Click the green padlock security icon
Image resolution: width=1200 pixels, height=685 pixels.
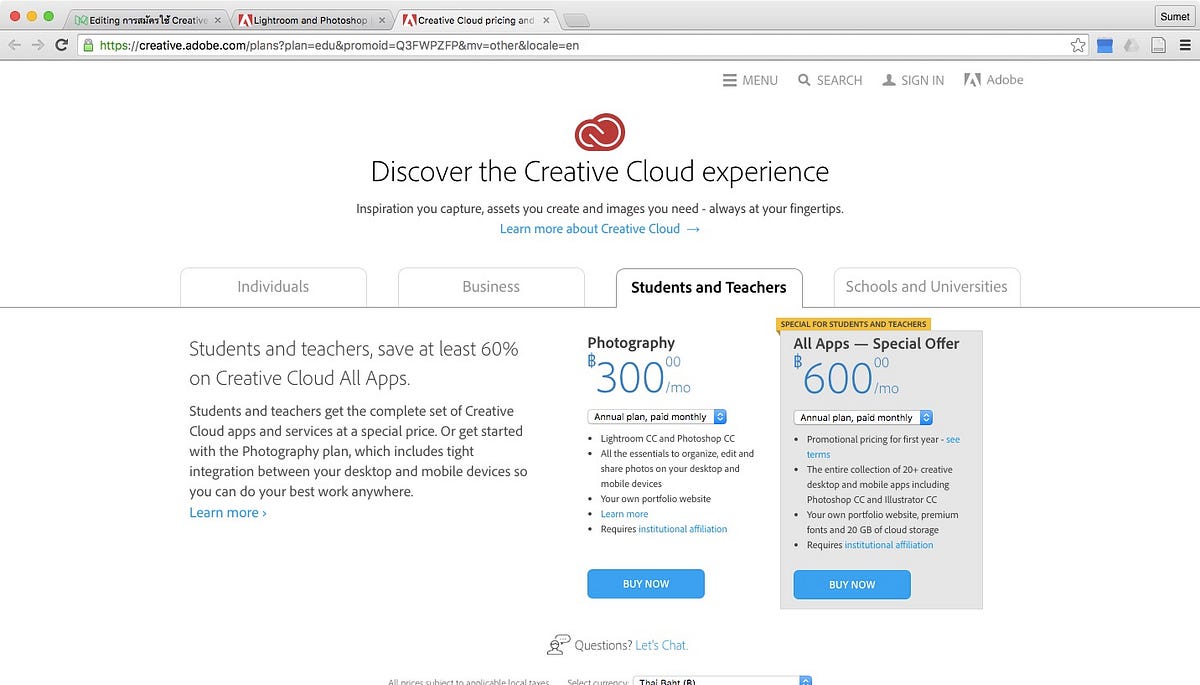pyautogui.click(x=88, y=45)
